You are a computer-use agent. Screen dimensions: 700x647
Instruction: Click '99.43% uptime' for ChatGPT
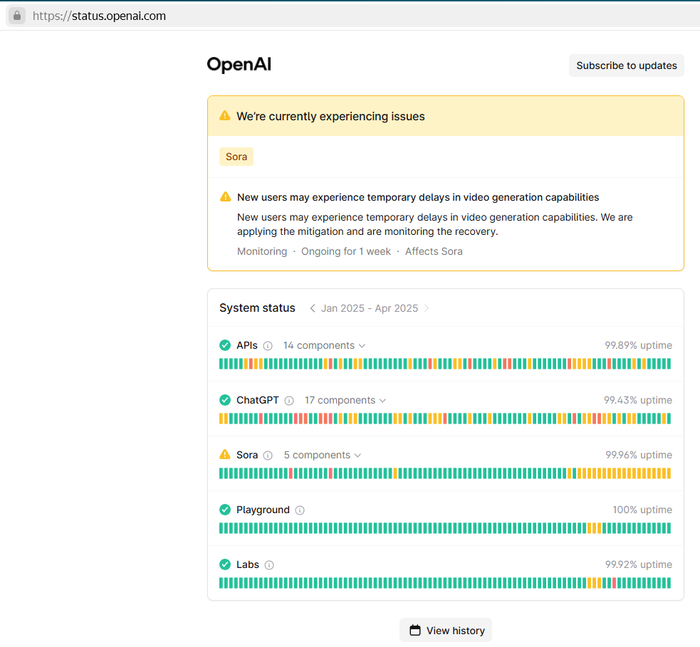tap(638, 400)
